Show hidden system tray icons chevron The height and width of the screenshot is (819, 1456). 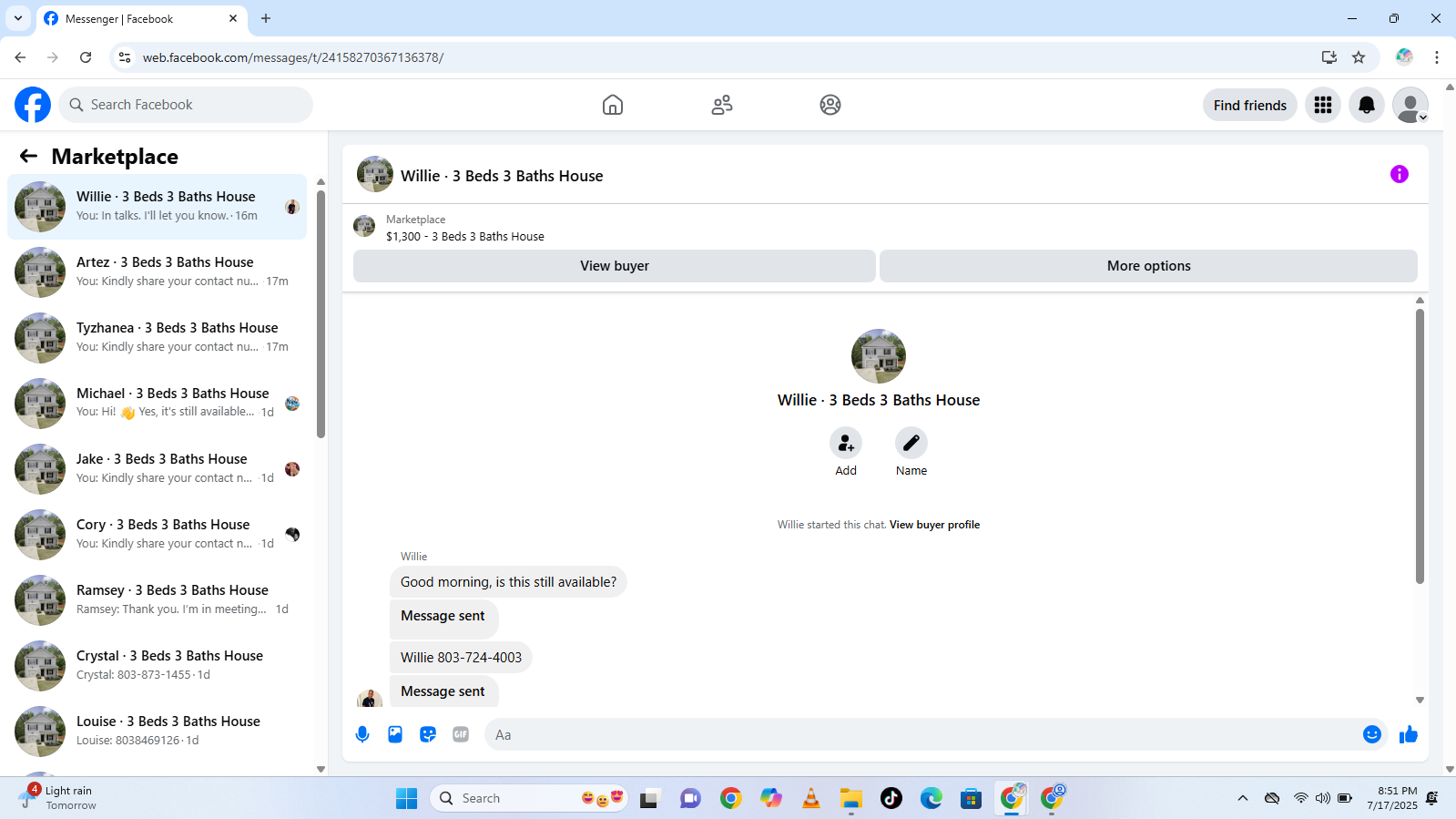pyautogui.click(x=1242, y=798)
